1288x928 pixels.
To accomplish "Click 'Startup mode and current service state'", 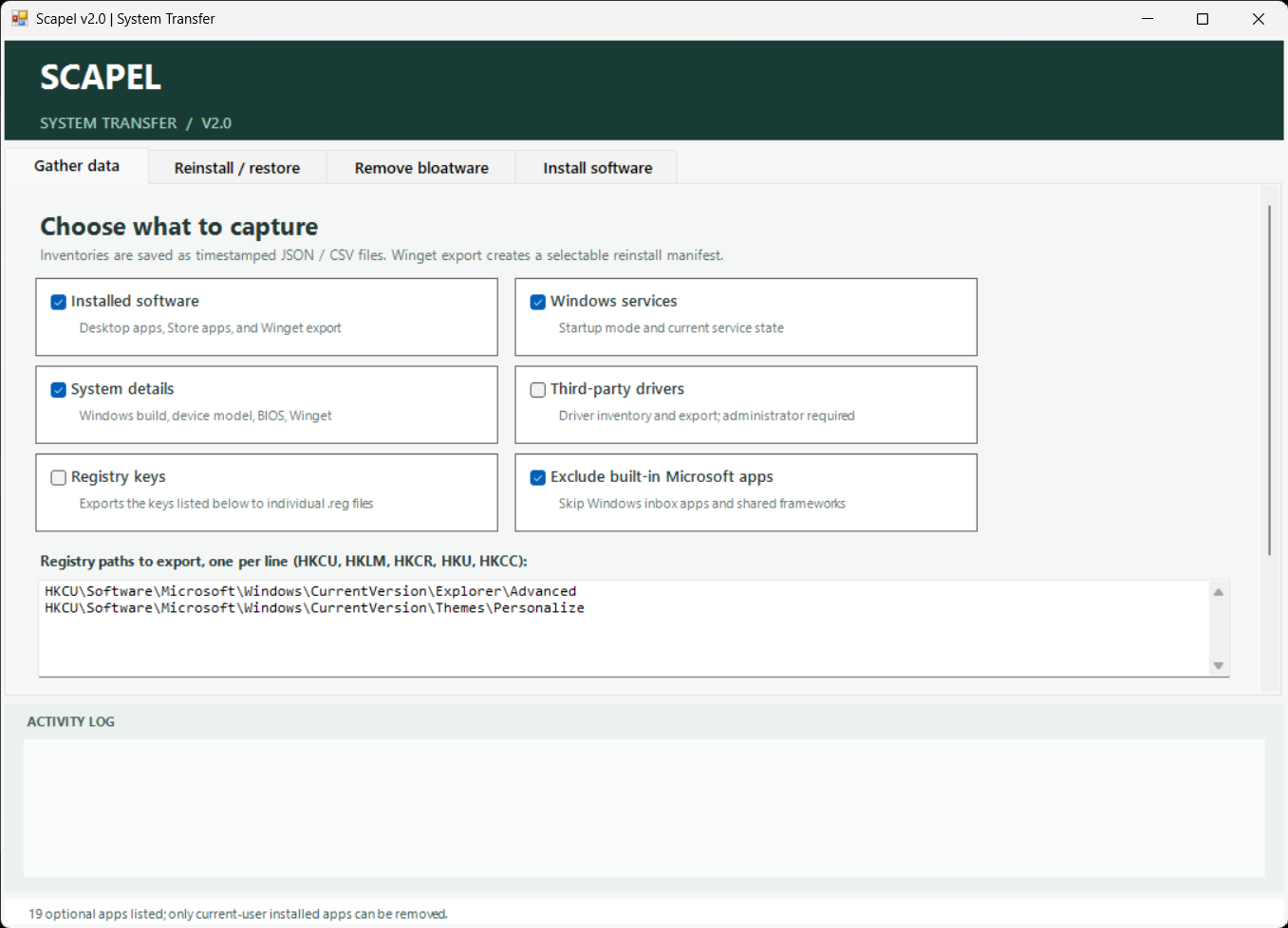I will (x=671, y=328).
